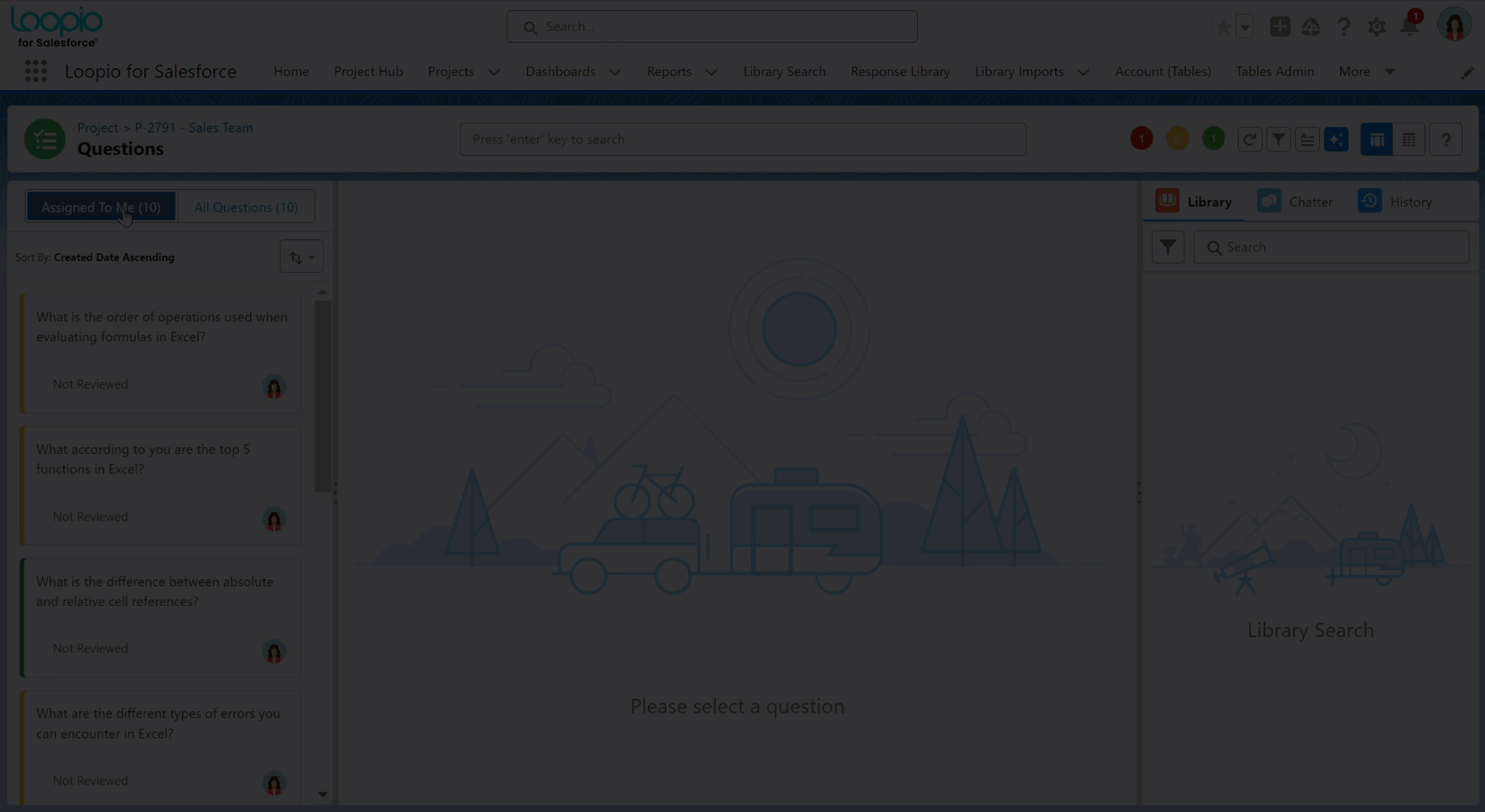The height and width of the screenshot is (812, 1485).
Task: Click the Project breadcrumb link
Action: 98,128
